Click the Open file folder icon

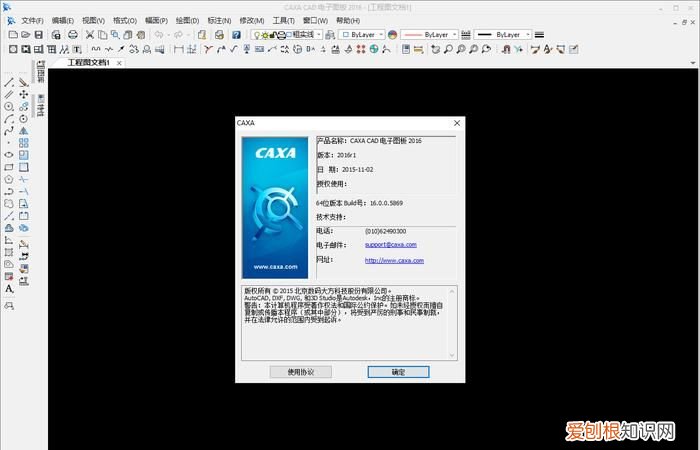click(x=26, y=34)
